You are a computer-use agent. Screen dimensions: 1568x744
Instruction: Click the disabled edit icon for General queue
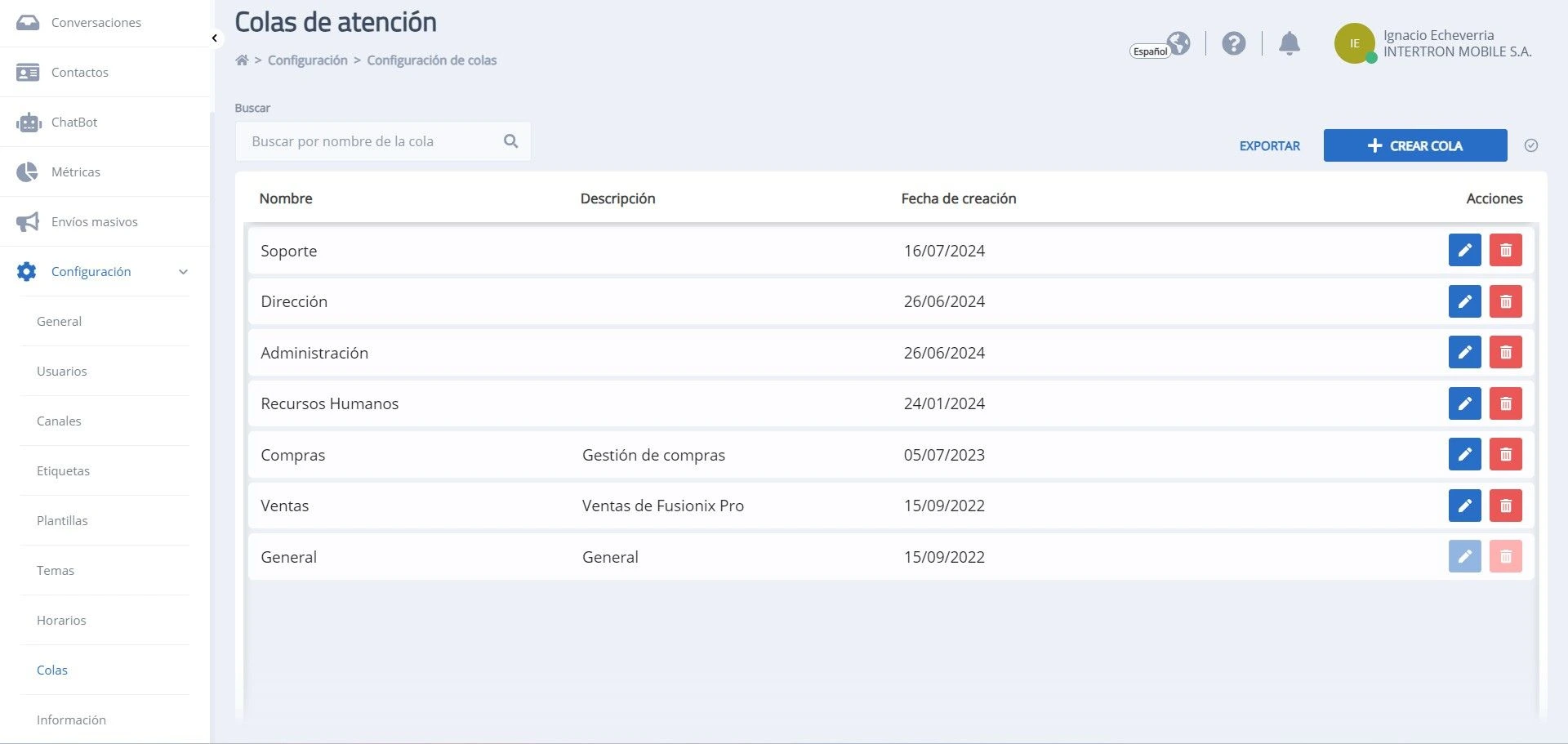pos(1464,557)
